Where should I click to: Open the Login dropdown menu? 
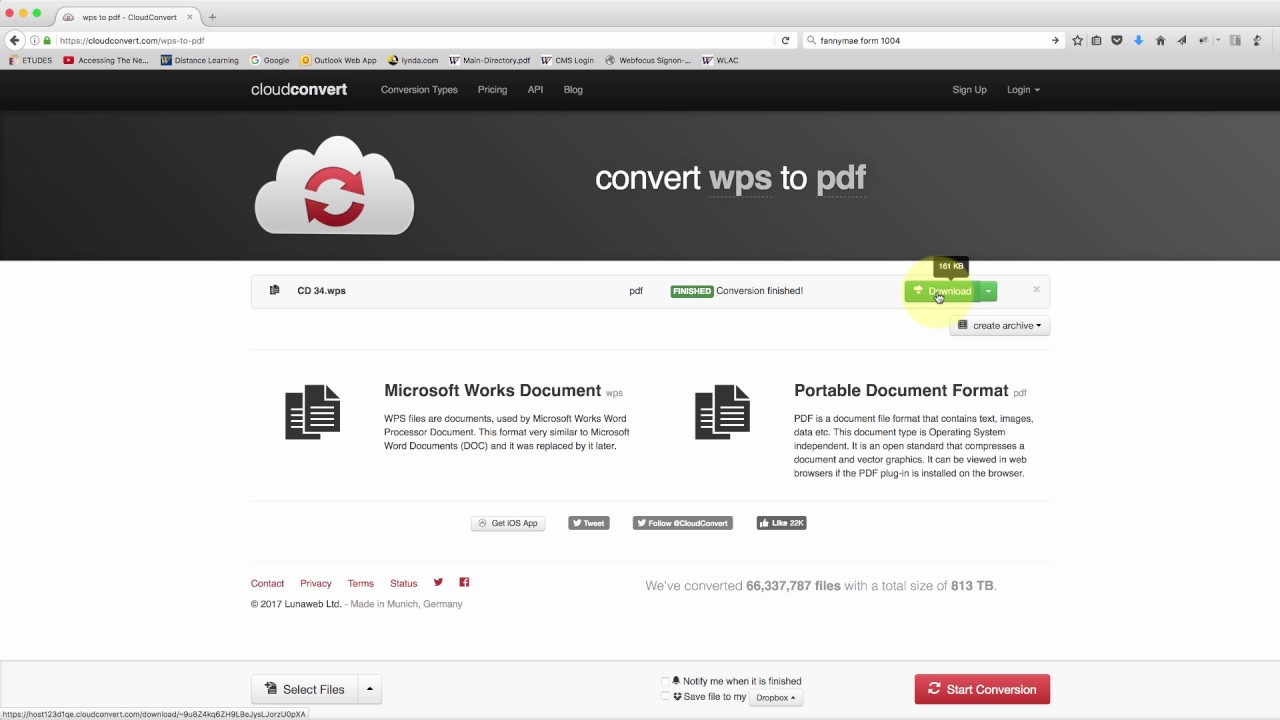click(1023, 89)
